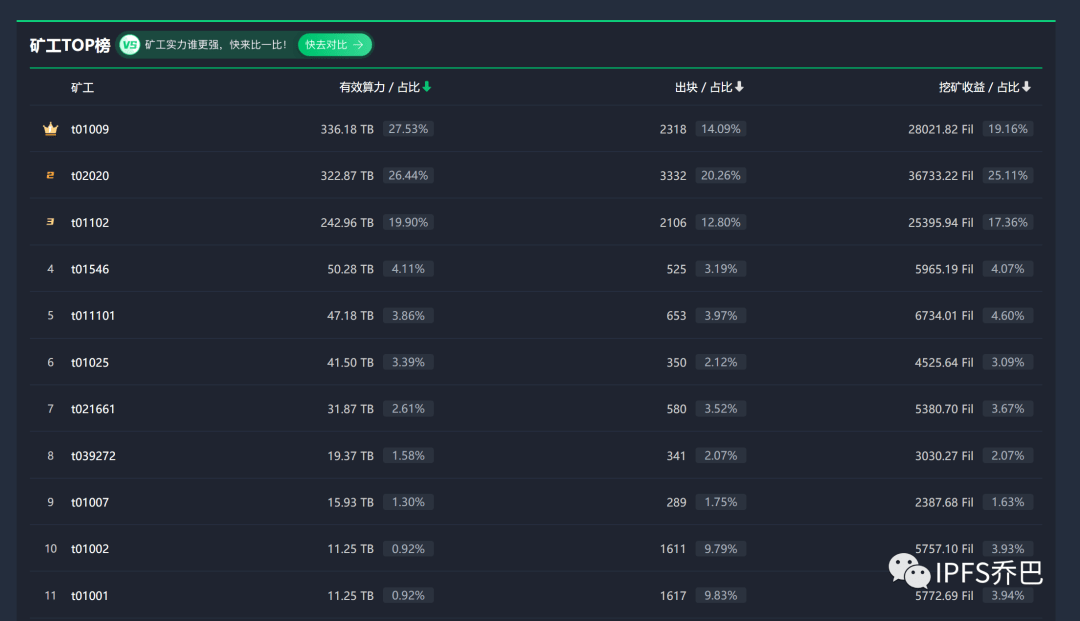1080x621 pixels.
Task: Click the 27.53% share badge
Action: pyautogui.click(x=408, y=129)
